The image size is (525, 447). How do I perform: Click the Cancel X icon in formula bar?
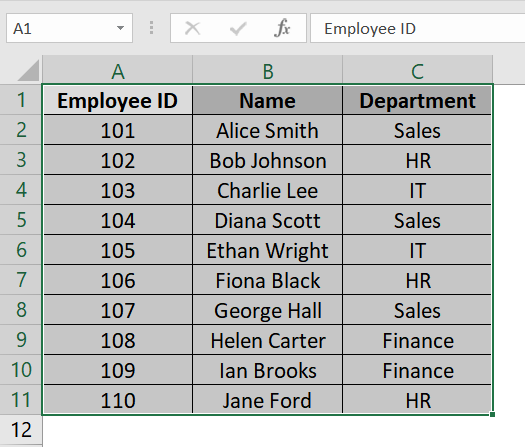click(x=193, y=28)
